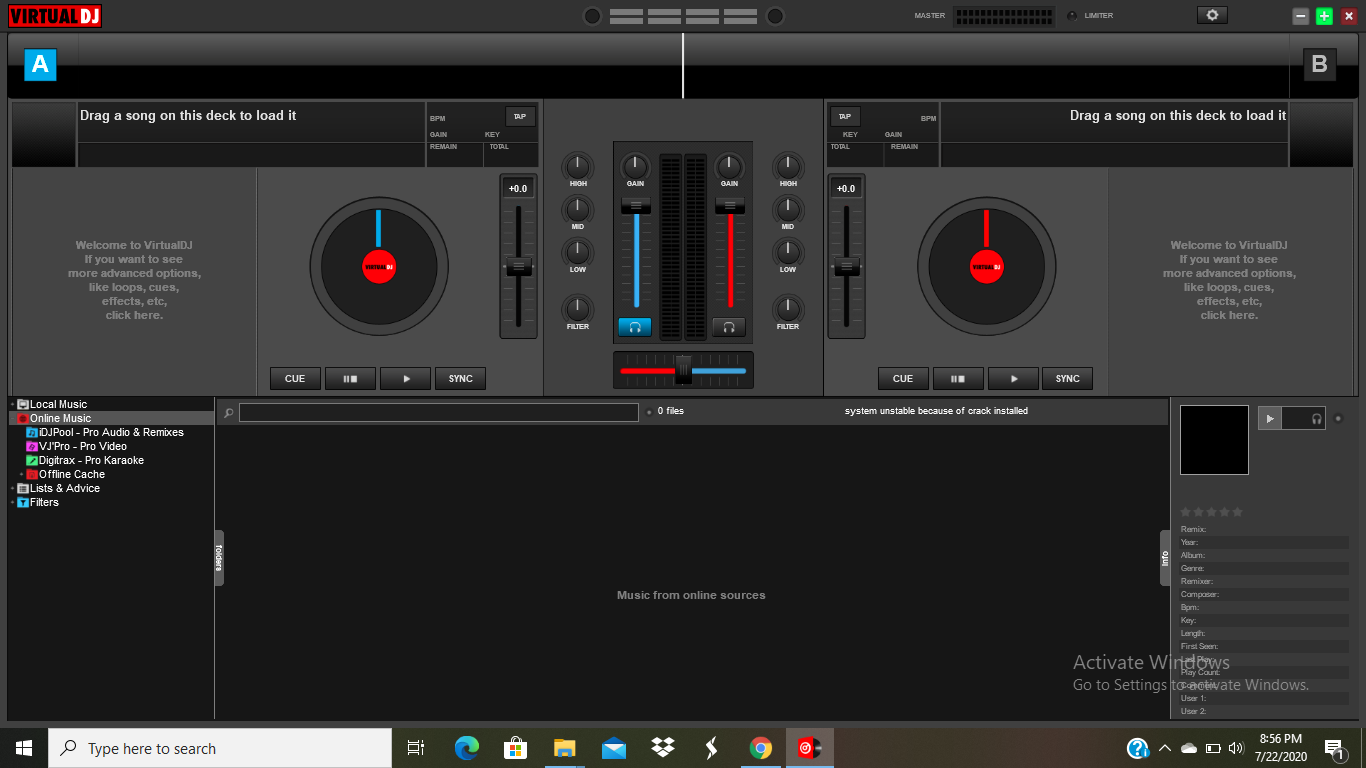Tap BPM button on deck B

tap(845, 116)
